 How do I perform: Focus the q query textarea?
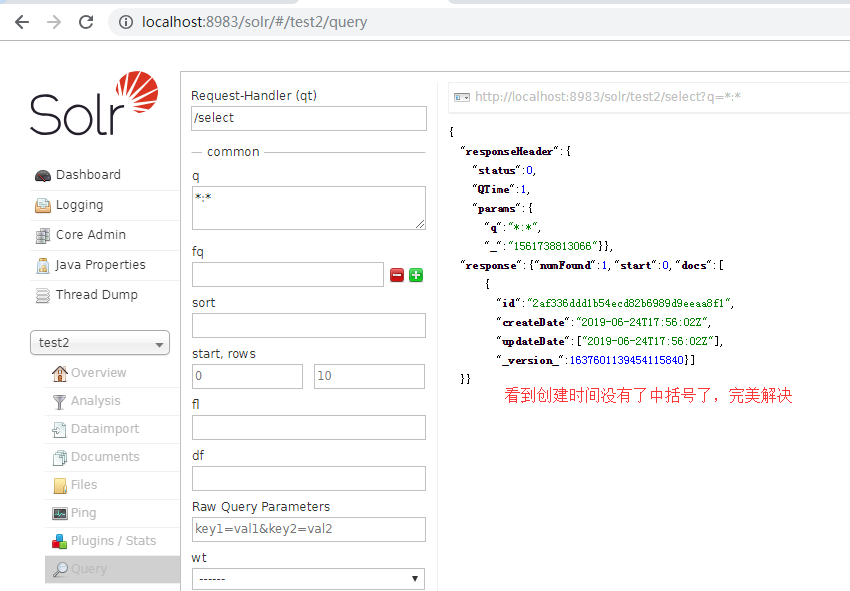[x=309, y=208]
